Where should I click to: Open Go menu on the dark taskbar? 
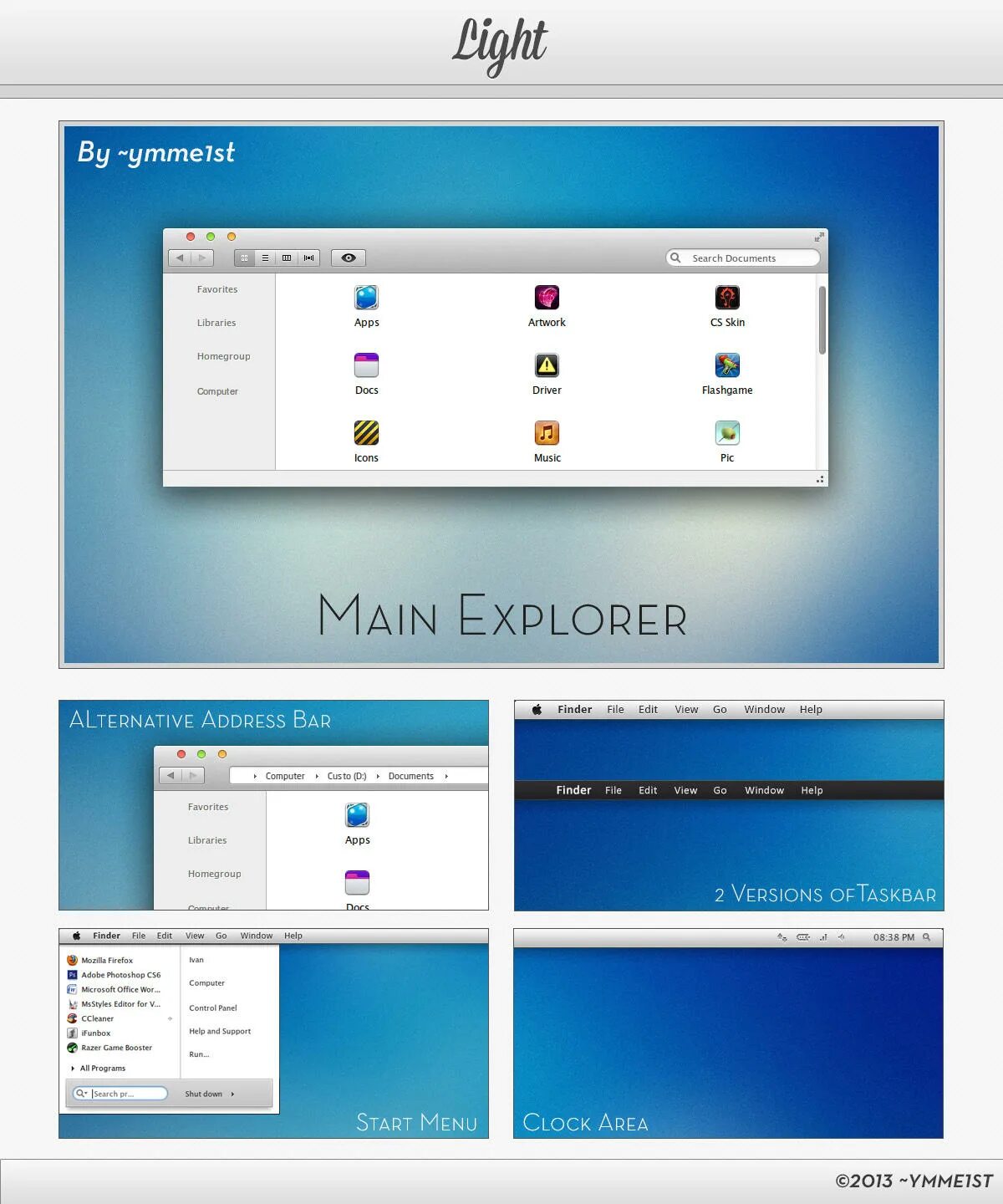tap(720, 790)
